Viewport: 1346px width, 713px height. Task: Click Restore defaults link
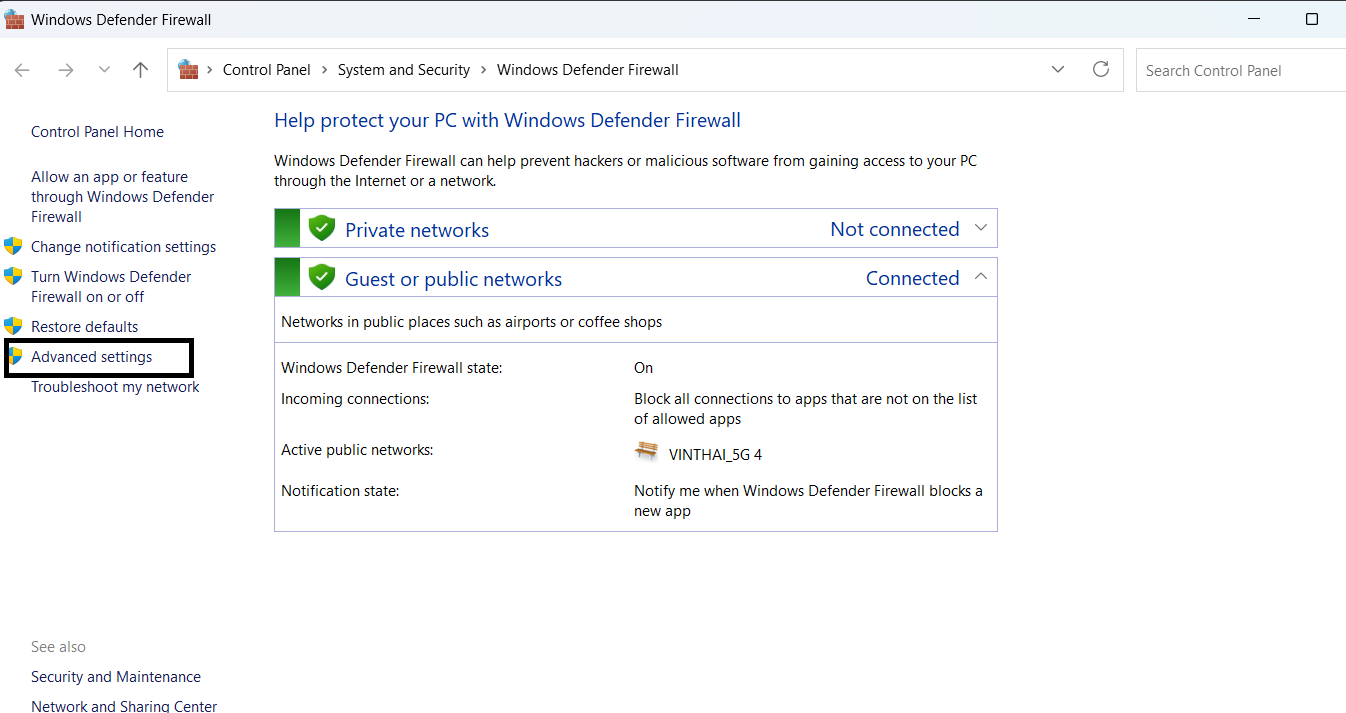coord(85,327)
